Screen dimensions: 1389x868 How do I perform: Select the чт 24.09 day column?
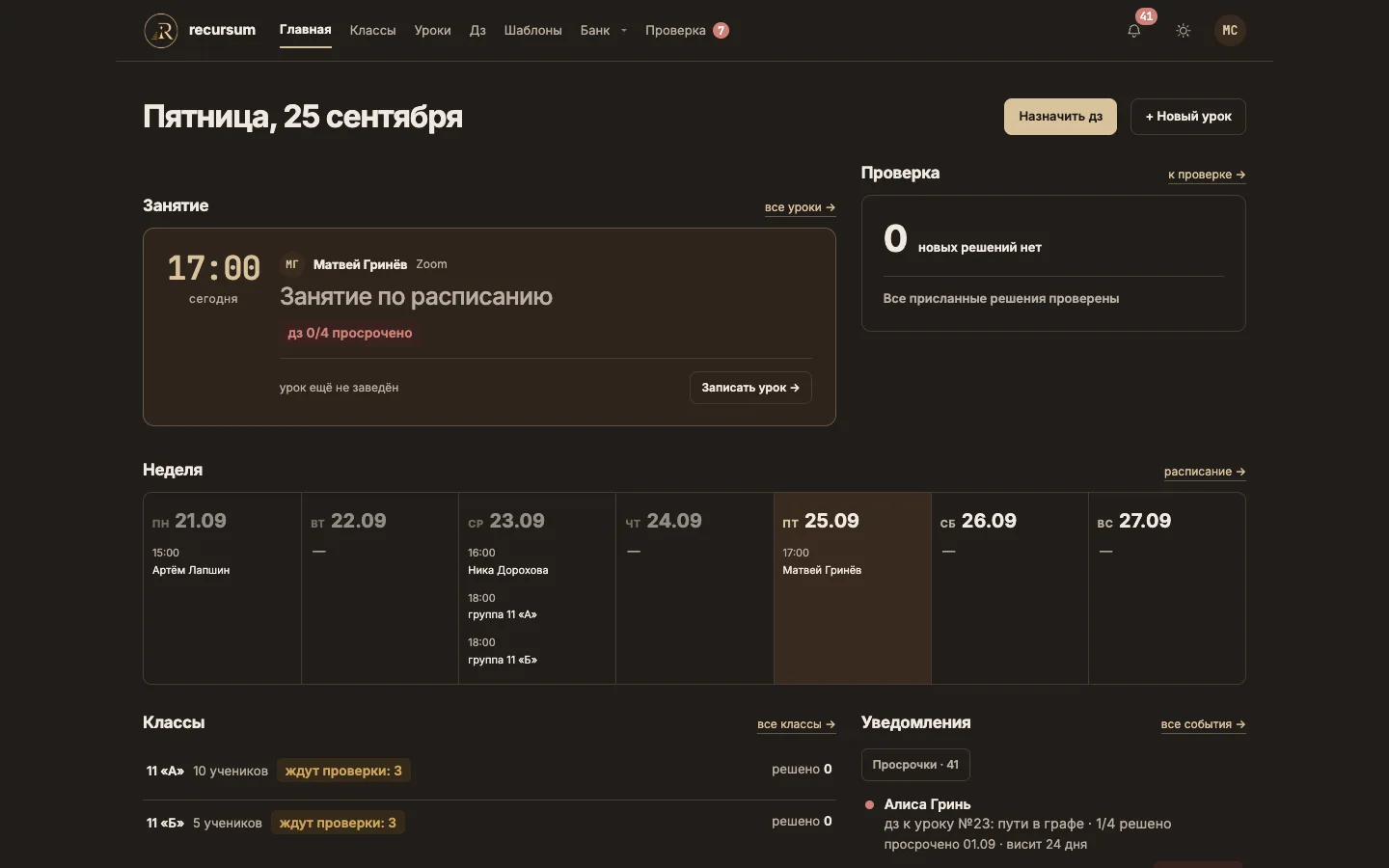[x=694, y=588]
